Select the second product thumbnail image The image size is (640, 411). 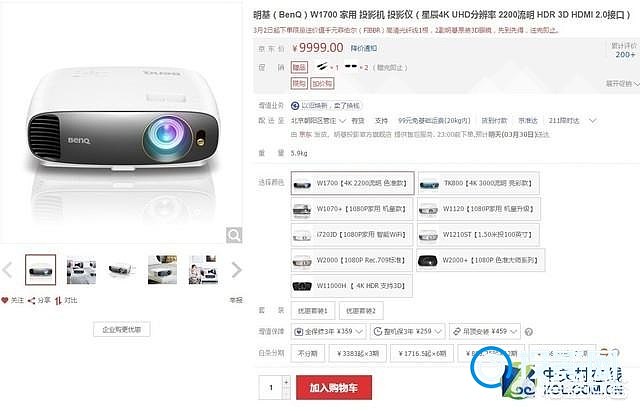[81, 270]
